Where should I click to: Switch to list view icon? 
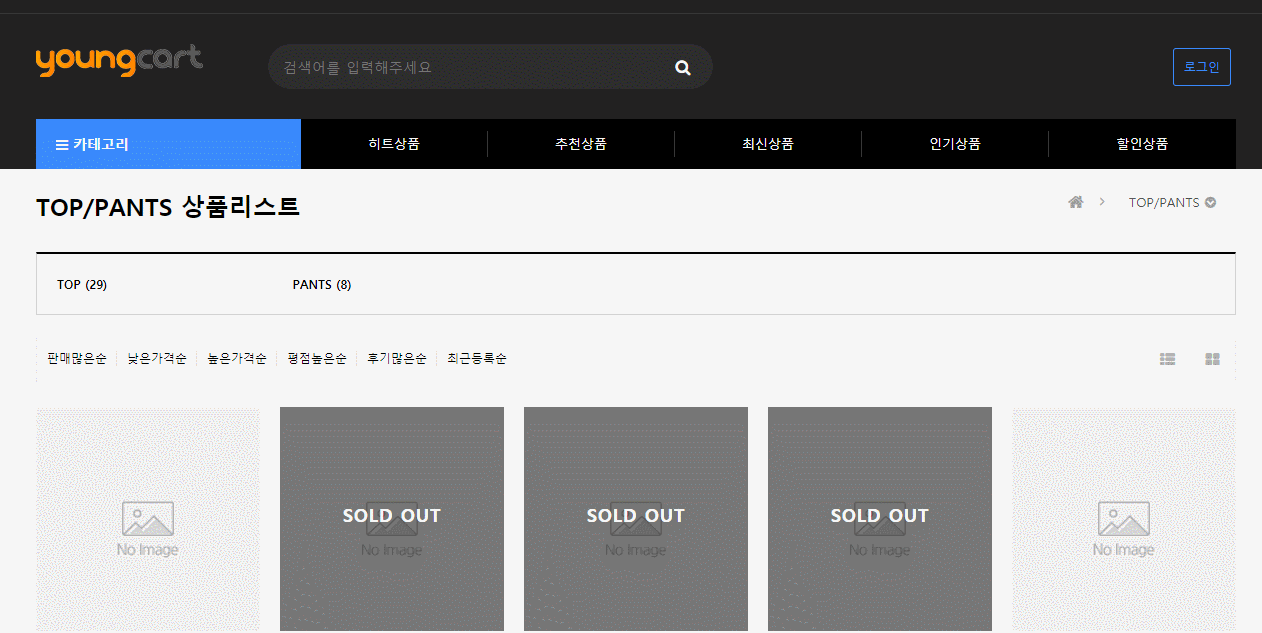[x=1167, y=359]
